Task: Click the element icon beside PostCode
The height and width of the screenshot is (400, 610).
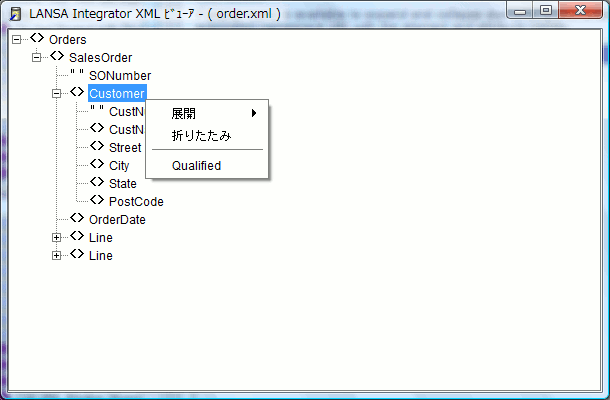Action: [97, 200]
